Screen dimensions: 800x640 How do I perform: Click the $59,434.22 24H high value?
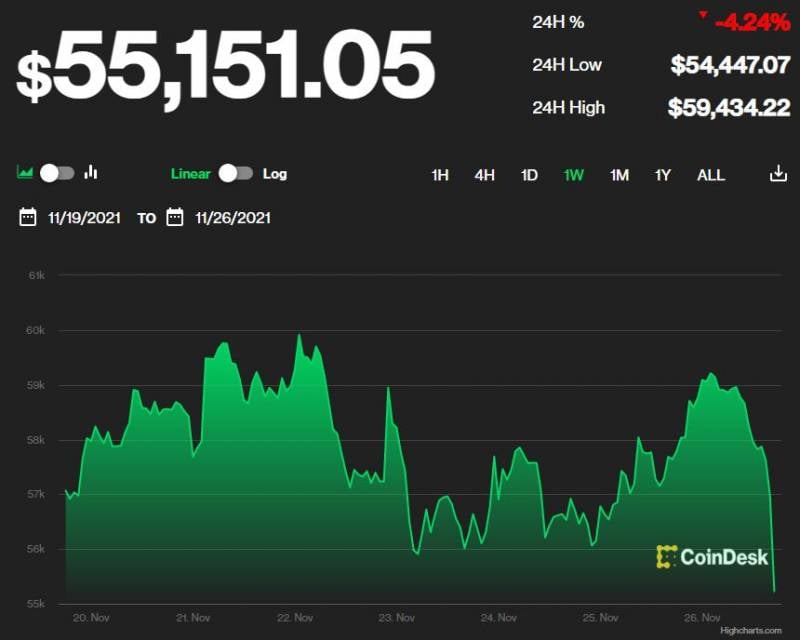729,108
